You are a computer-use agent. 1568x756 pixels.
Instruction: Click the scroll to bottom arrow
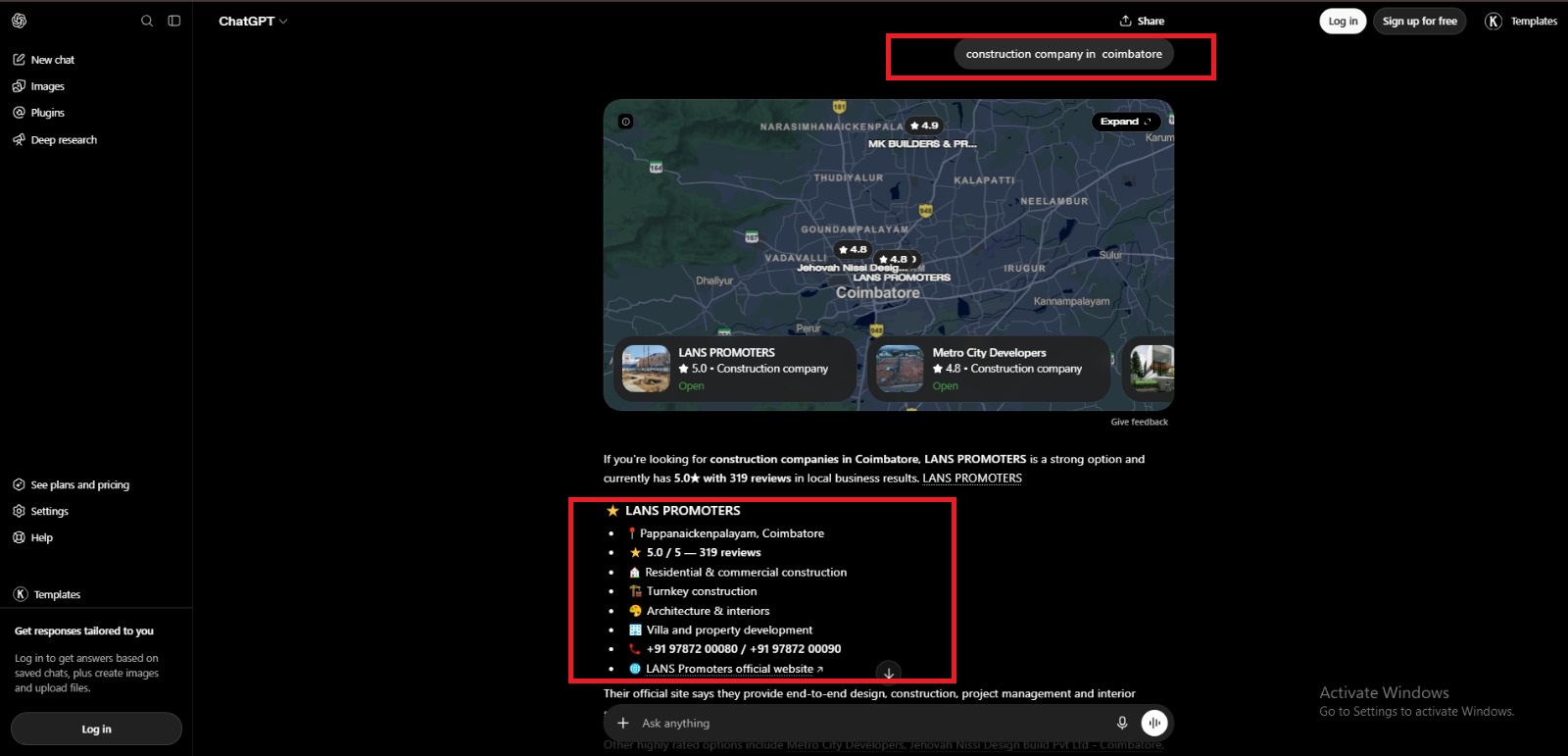pos(888,673)
